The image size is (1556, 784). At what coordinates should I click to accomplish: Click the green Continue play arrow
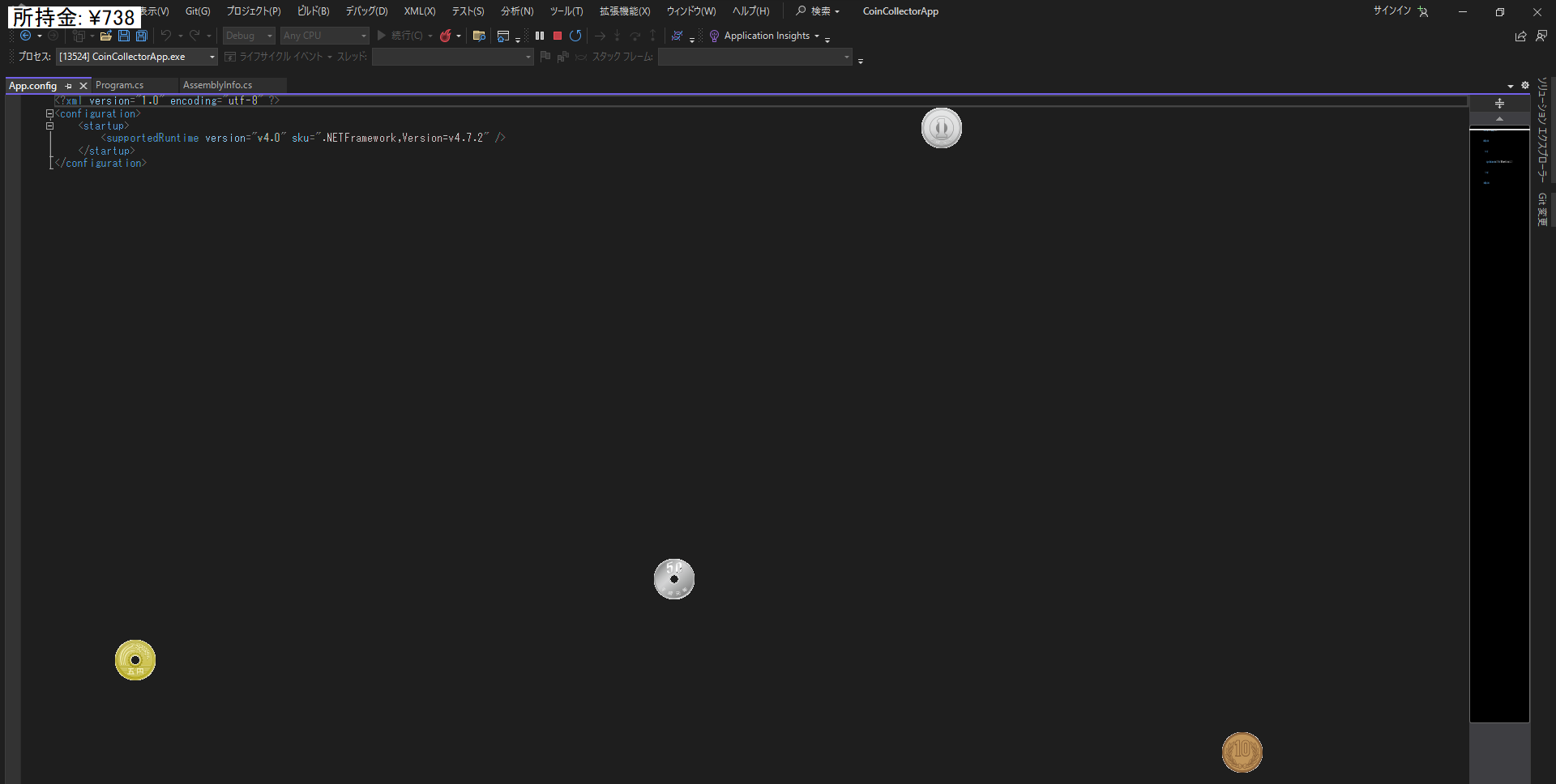pyautogui.click(x=382, y=36)
